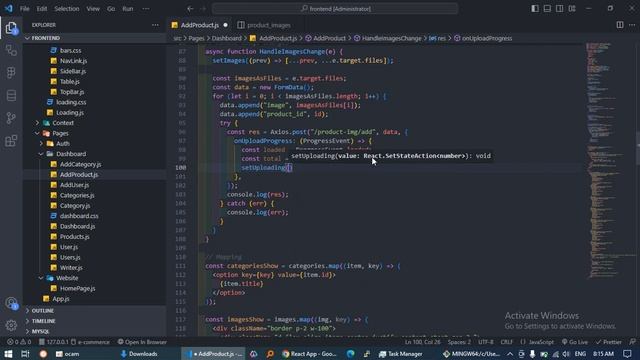Open the Accounts icon in activity bar
The image size is (640, 360).
11,303
